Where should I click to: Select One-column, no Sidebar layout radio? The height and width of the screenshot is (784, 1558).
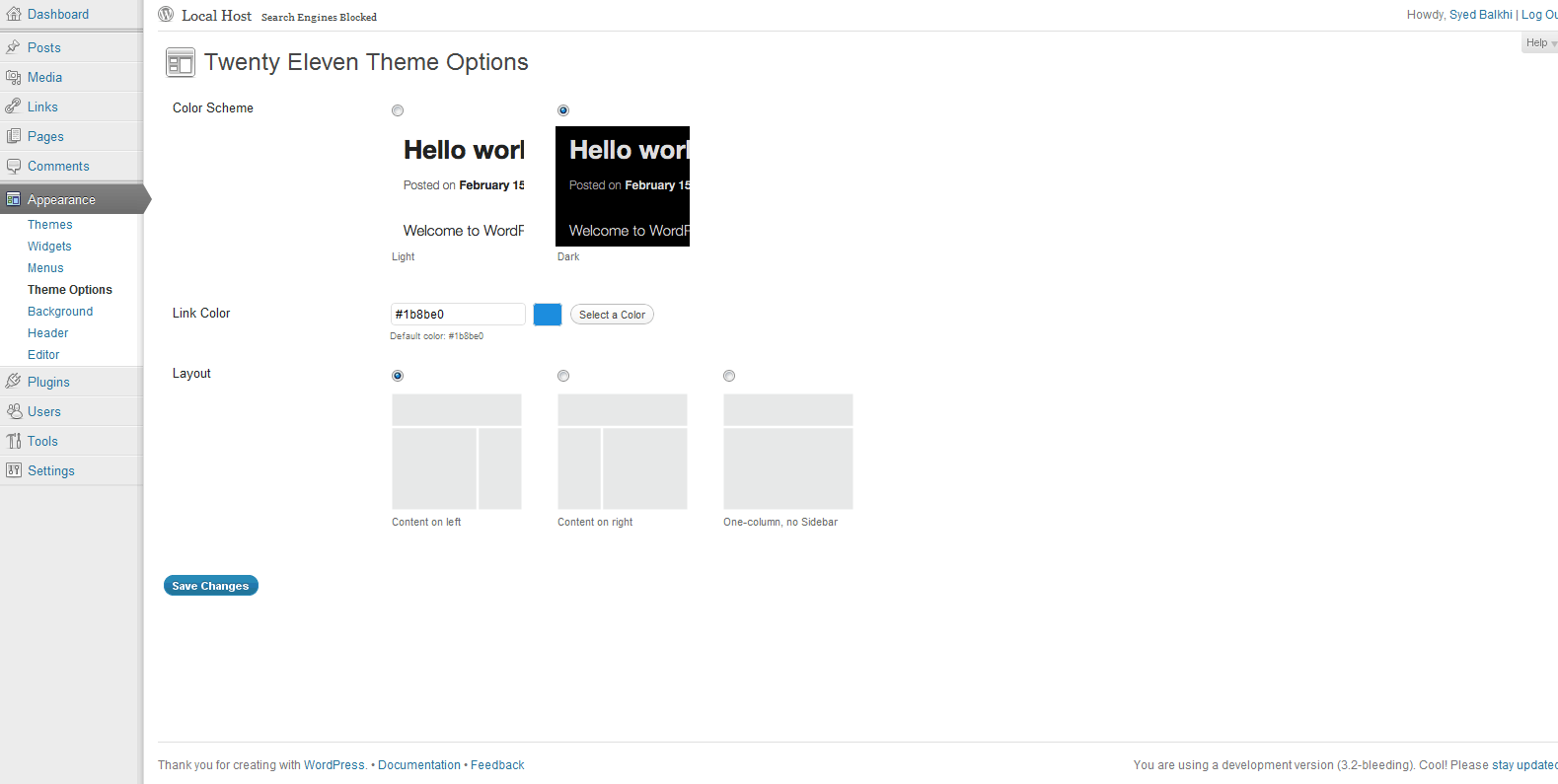click(x=729, y=376)
